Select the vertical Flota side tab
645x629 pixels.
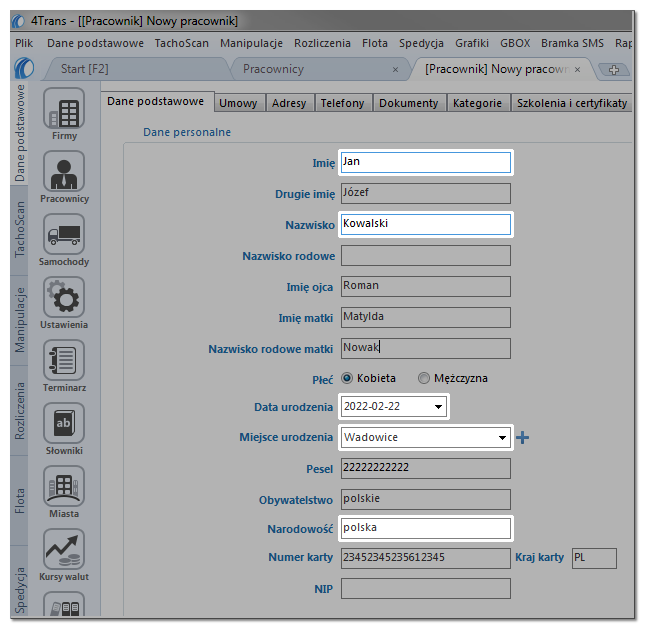pyautogui.click(x=19, y=501)
